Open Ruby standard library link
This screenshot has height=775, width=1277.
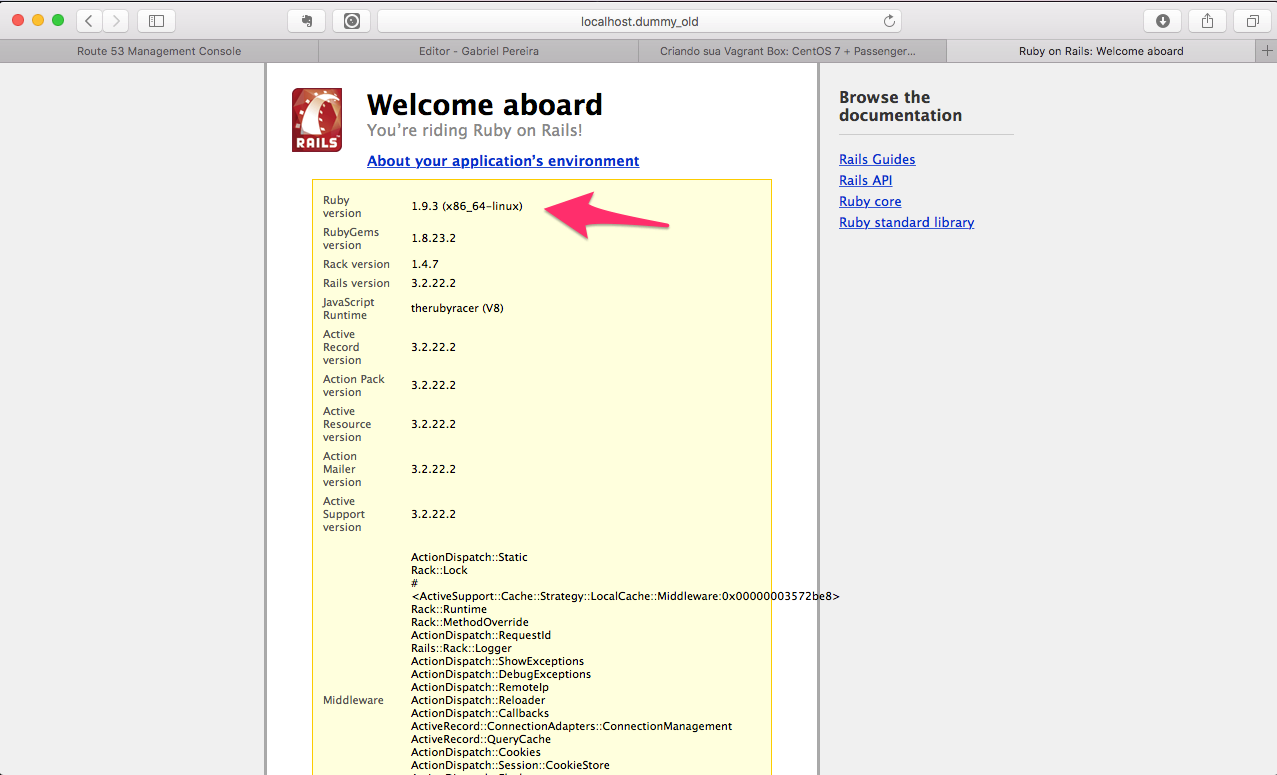coord(906,223)
